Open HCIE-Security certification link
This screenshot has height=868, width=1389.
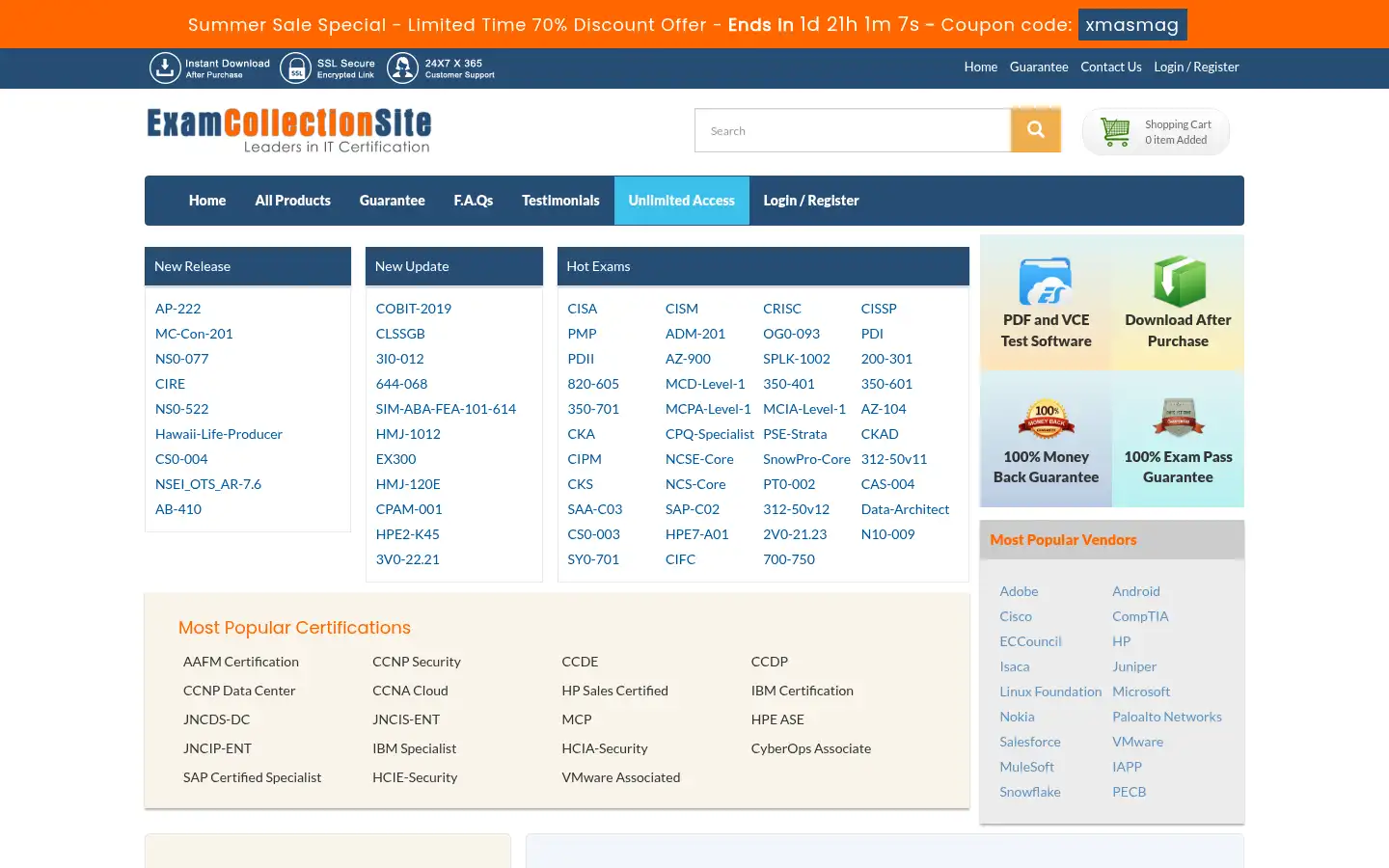[415, 777]
